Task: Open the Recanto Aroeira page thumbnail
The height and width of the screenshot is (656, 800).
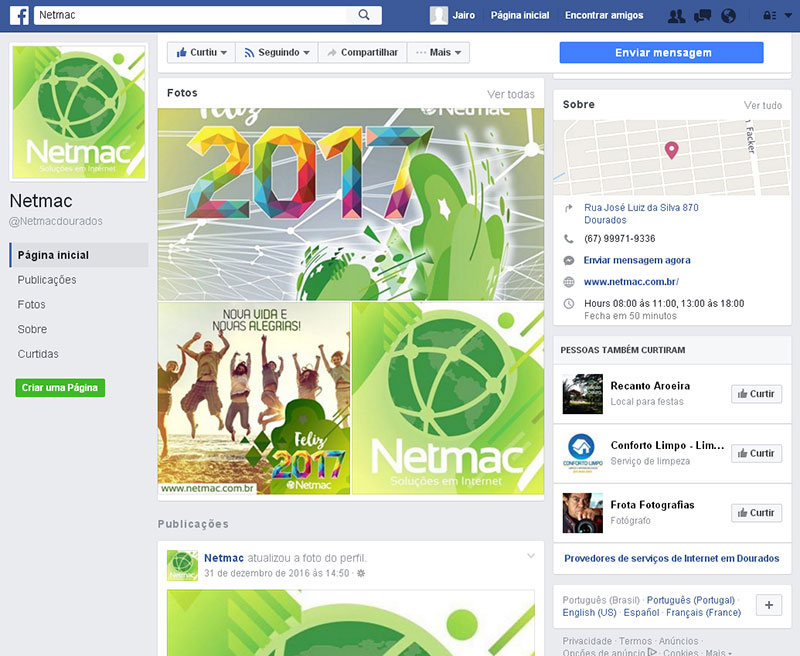Action: 583,394
